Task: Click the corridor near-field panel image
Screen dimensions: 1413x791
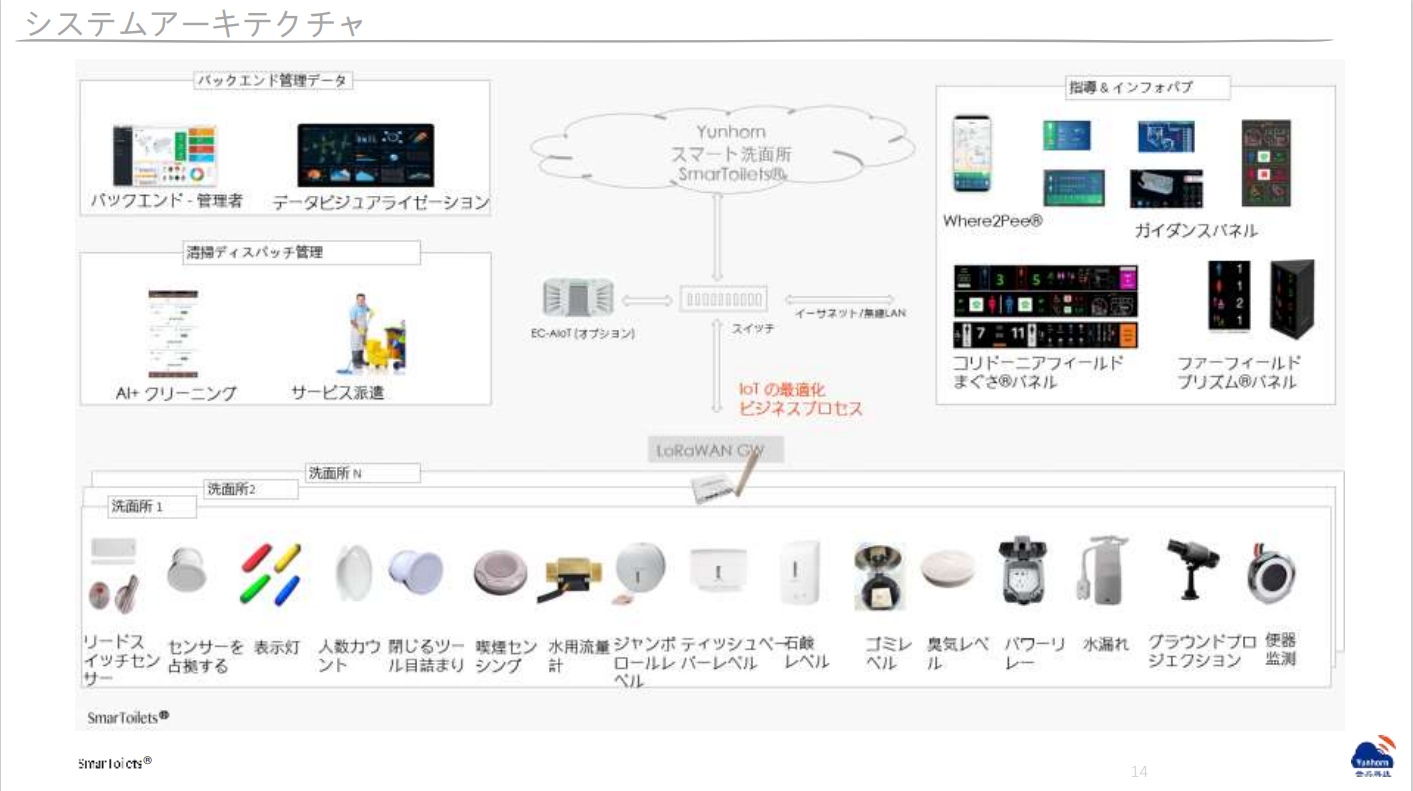Action: point(1045,306)
